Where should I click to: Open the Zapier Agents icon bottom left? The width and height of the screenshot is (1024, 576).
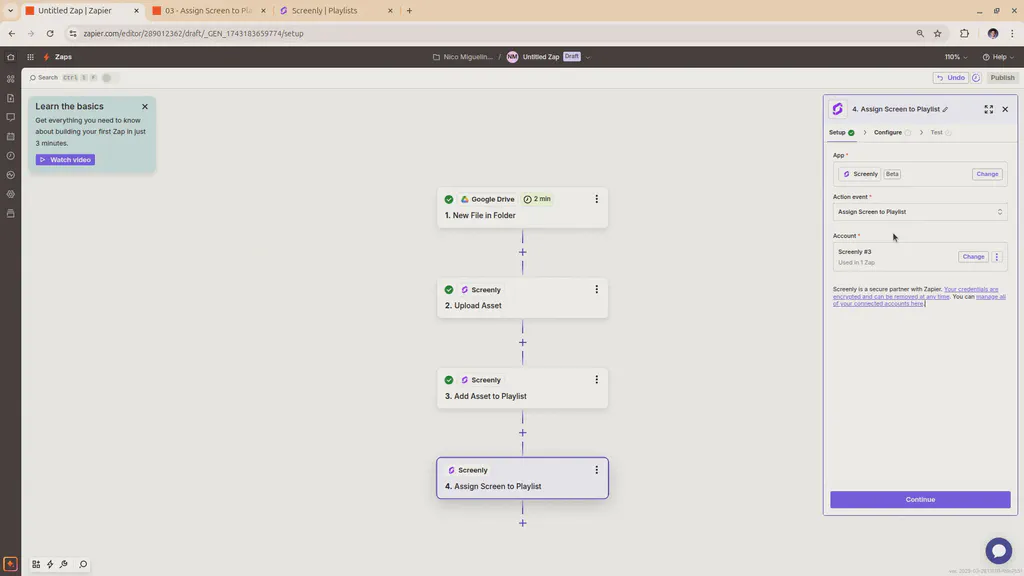pyautogui.click(x=10, y=563)
